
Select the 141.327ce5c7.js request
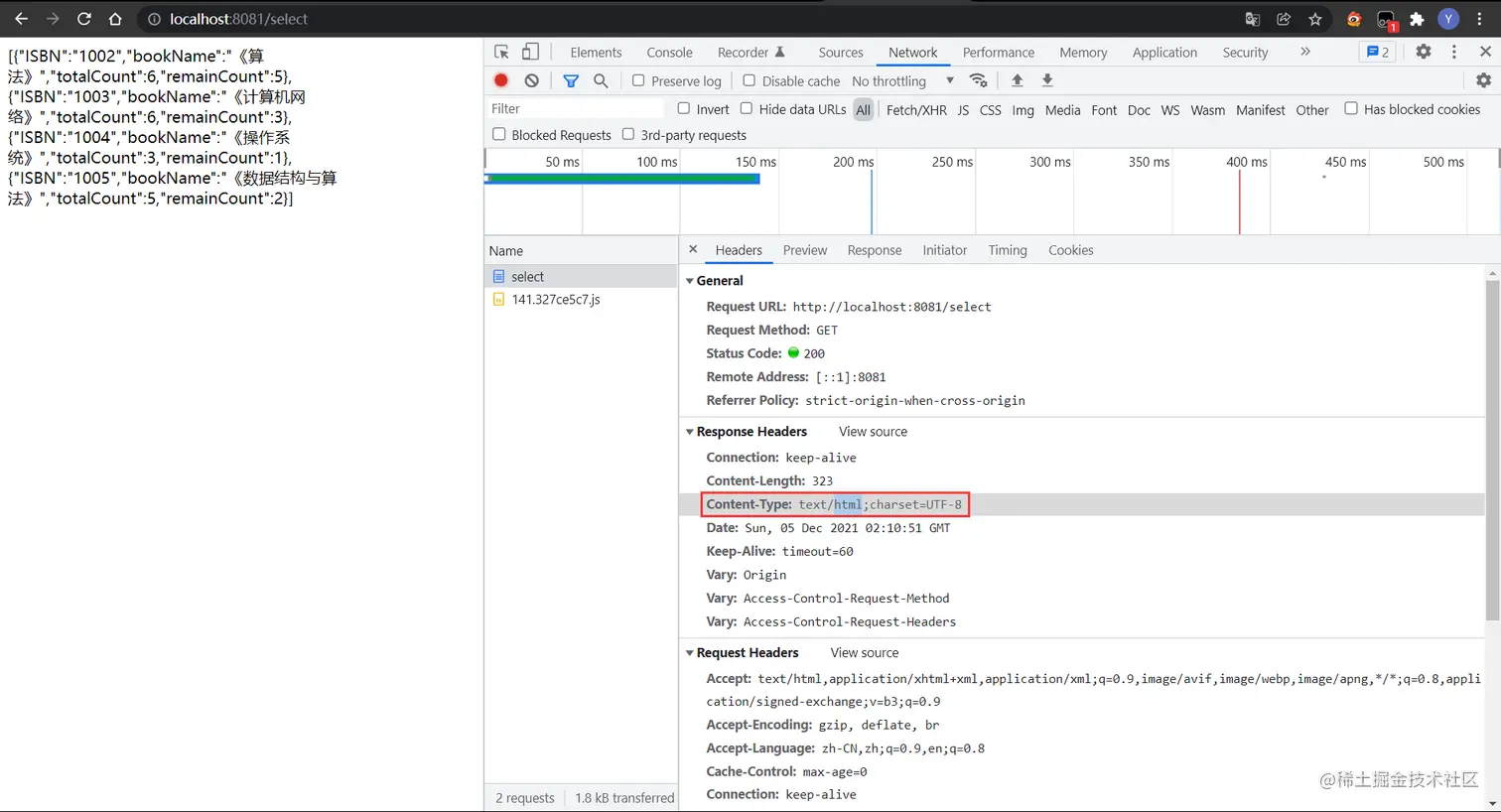(581, 299)
